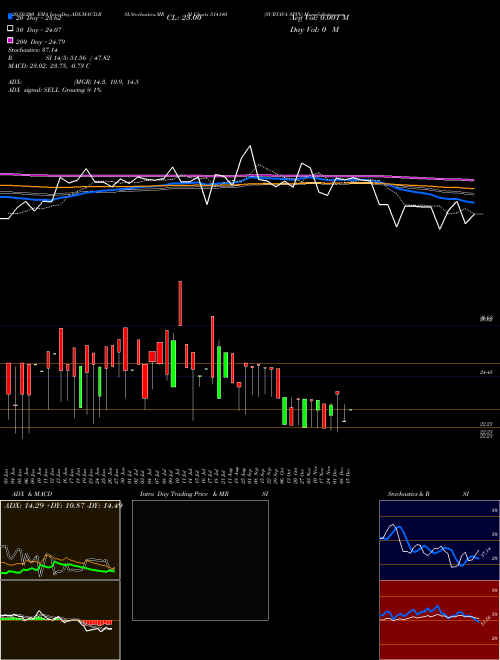The image size is (500, 660).
Task: Click the tallest red candlestick in price chart
Action: [x=180, y=303]
